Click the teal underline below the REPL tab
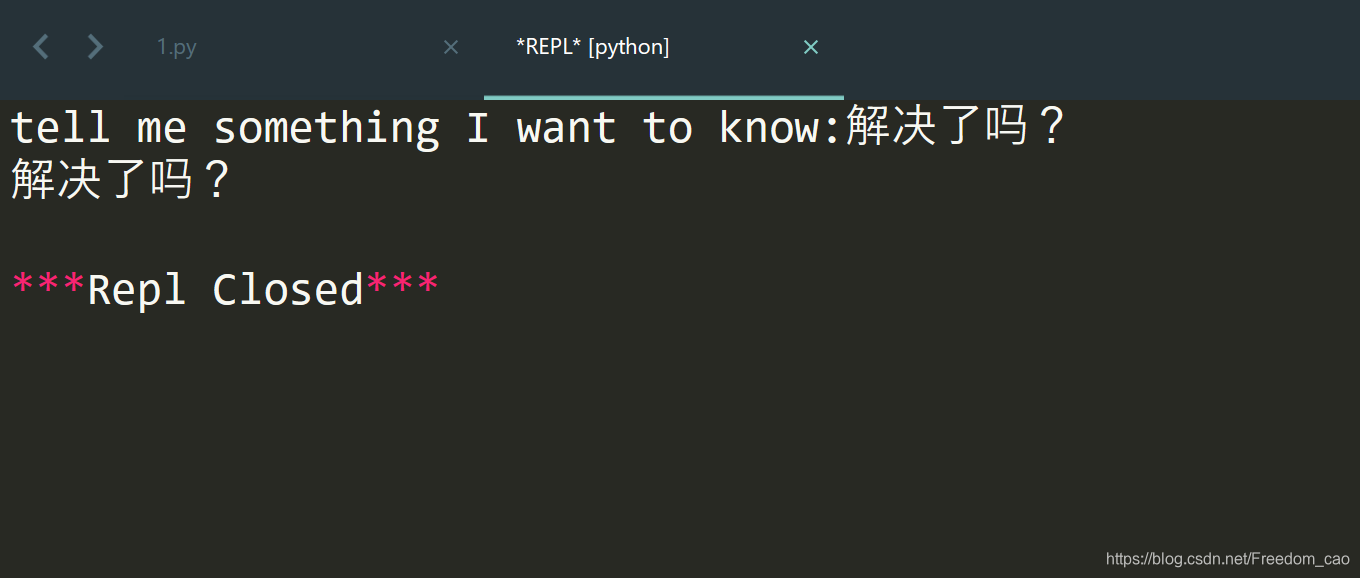 pos(663,97)
